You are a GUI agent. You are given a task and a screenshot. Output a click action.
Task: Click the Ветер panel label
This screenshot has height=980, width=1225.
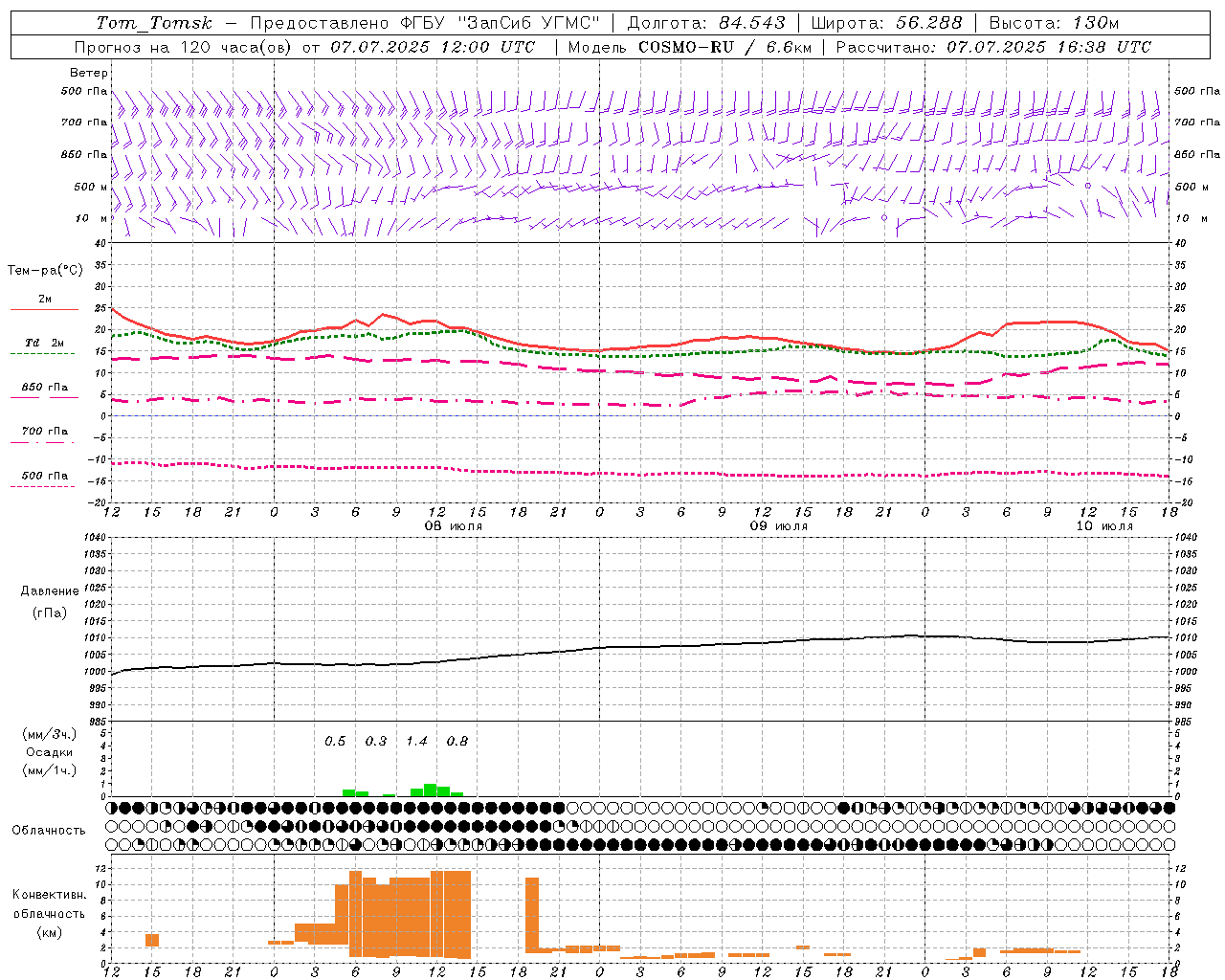pos(89,73)
